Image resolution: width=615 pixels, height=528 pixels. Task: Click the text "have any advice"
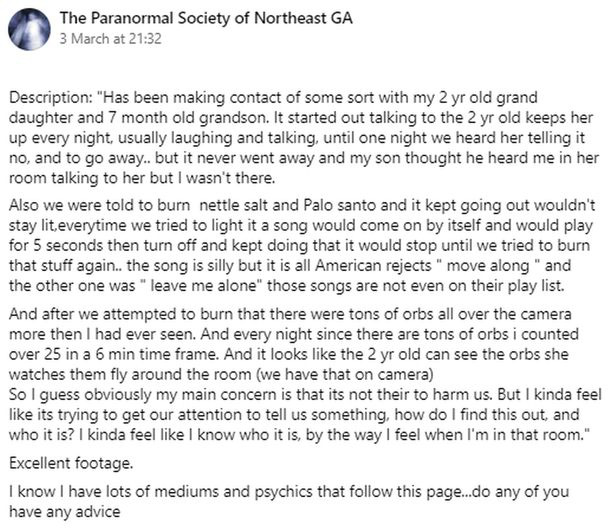pos(65,512)
